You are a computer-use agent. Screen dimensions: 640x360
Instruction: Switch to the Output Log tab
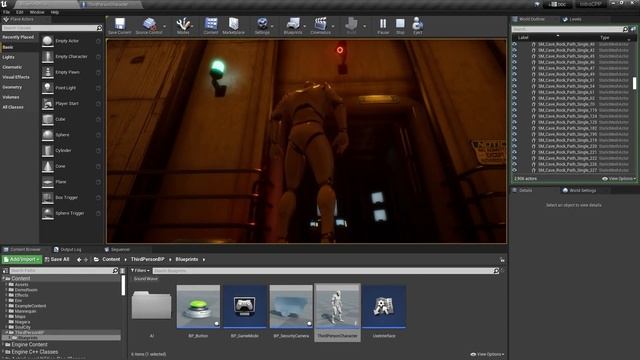[x=67, y=249]
